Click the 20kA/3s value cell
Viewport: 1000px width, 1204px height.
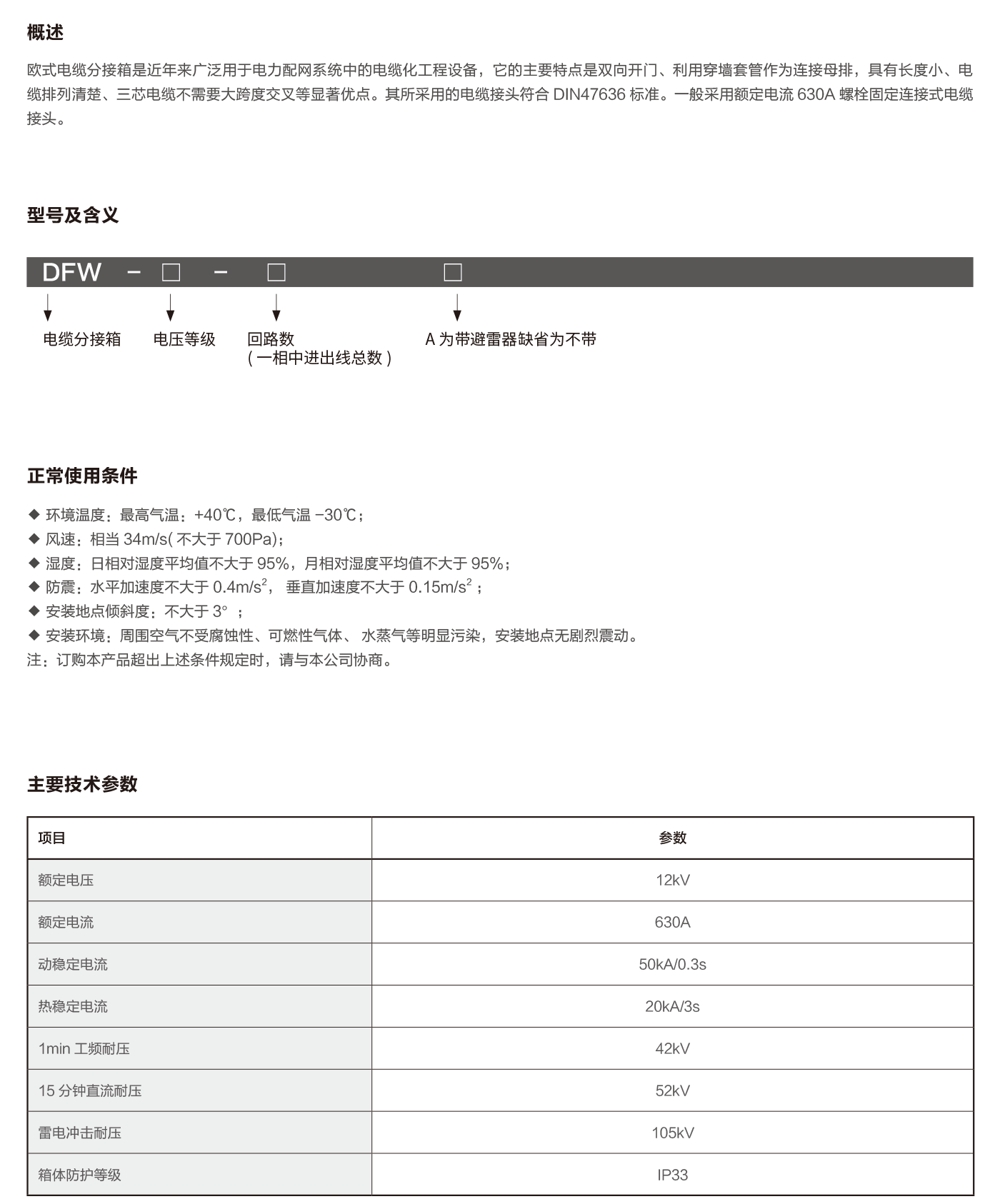click(x=672, y=1006)
